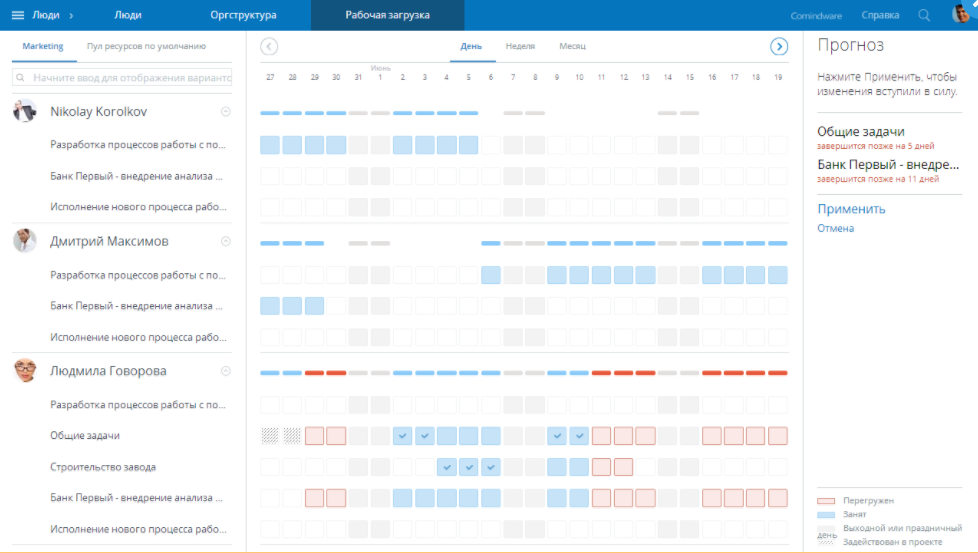Open the hamburger main menu

tap(17, 15)
